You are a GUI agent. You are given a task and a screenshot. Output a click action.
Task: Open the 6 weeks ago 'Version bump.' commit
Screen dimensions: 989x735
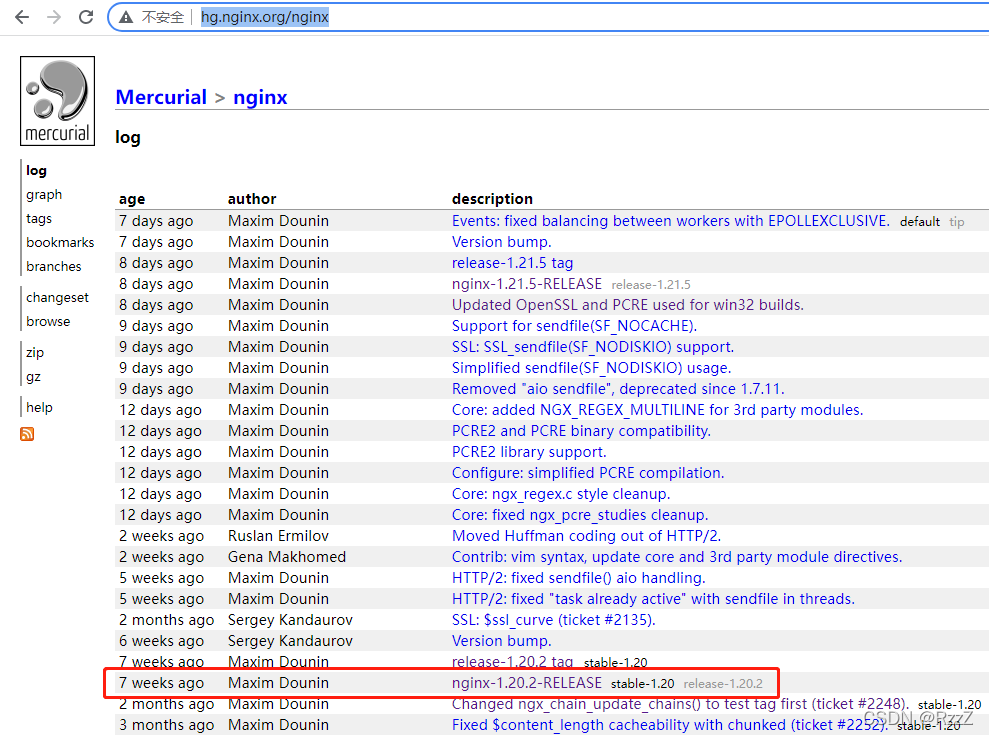pyautogui.click(x=501, y=640)
